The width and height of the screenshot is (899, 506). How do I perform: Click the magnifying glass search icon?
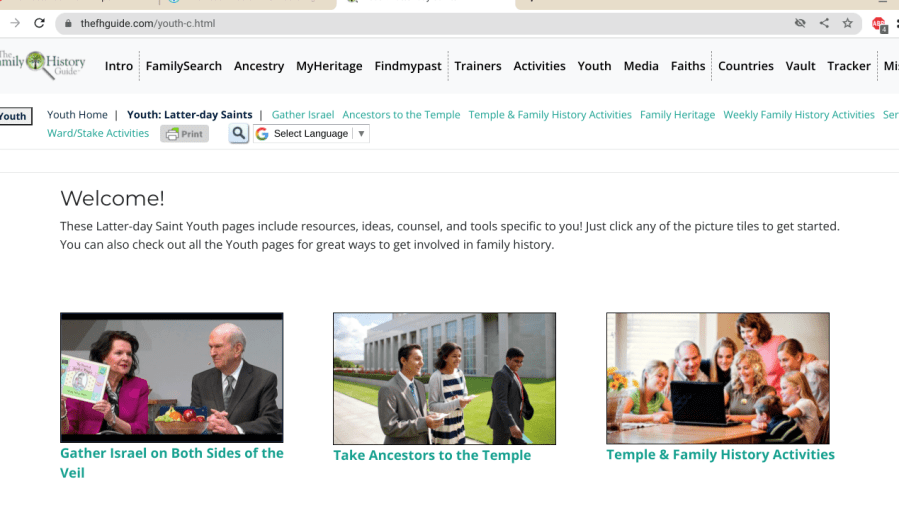click(238, 134)
